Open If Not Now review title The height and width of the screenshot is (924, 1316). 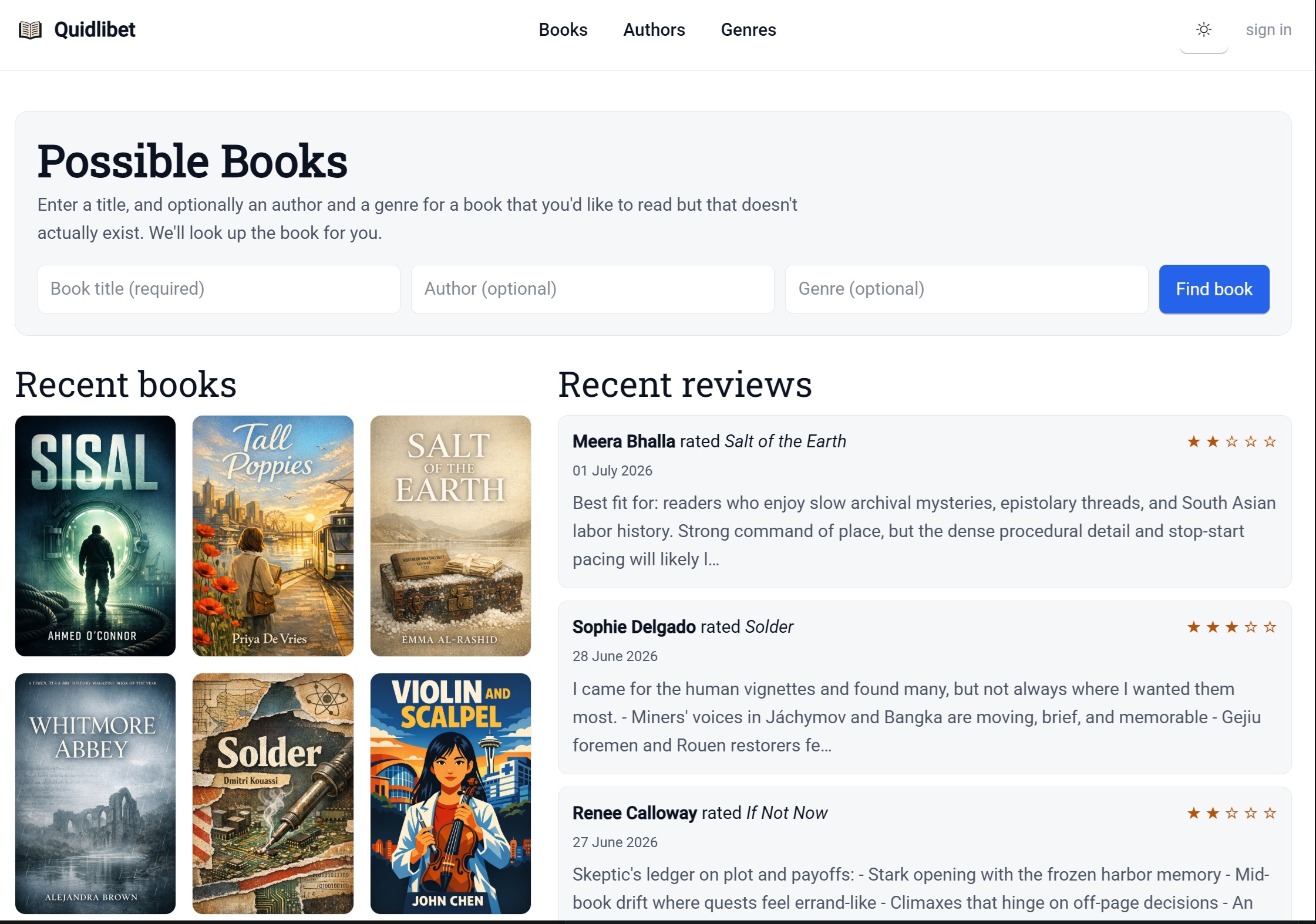tap(786, 812)
